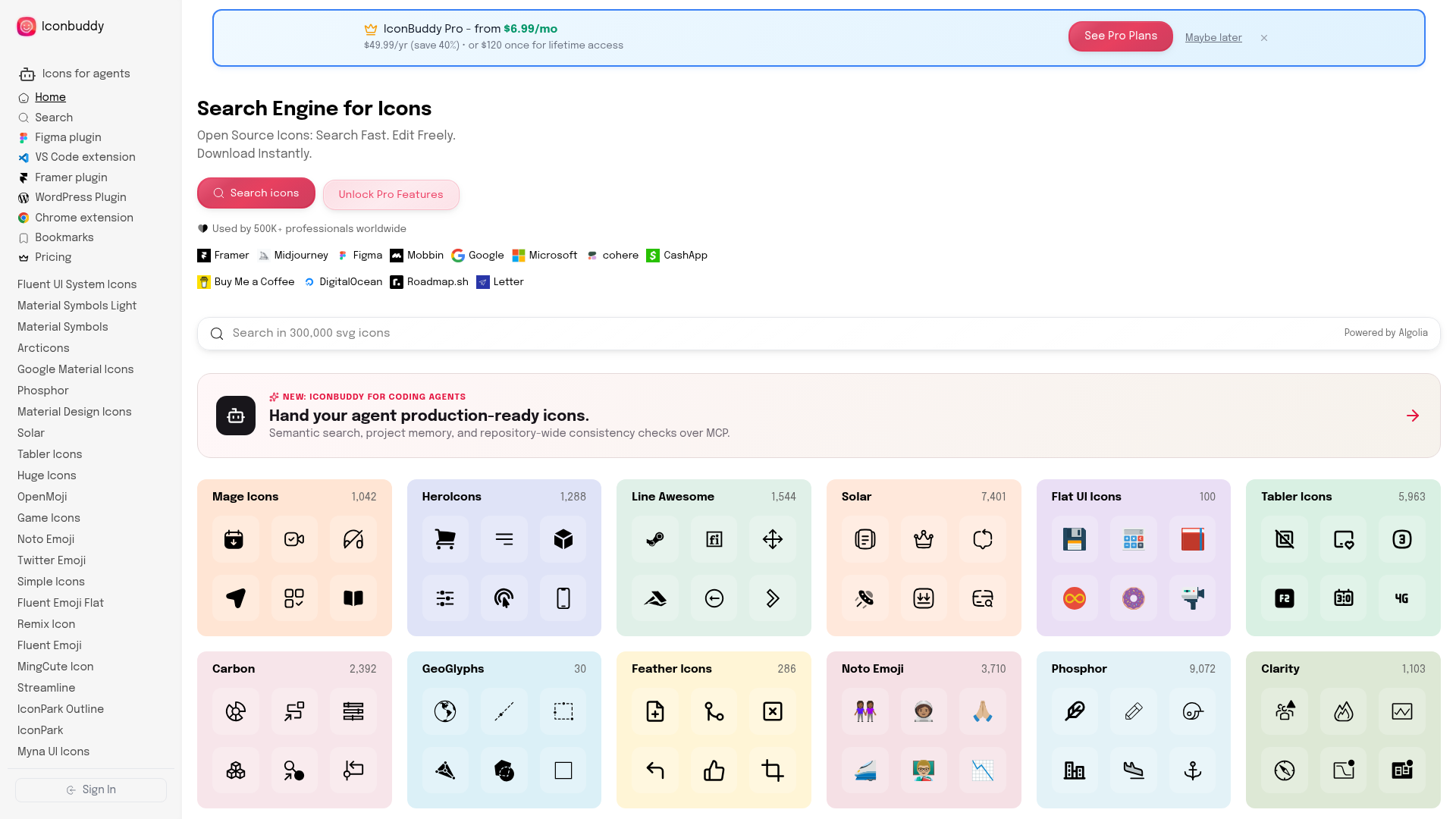Click the move arrows icon in Line Awesome
Screen dimensions: 1456x819
[x=773, y=539]
